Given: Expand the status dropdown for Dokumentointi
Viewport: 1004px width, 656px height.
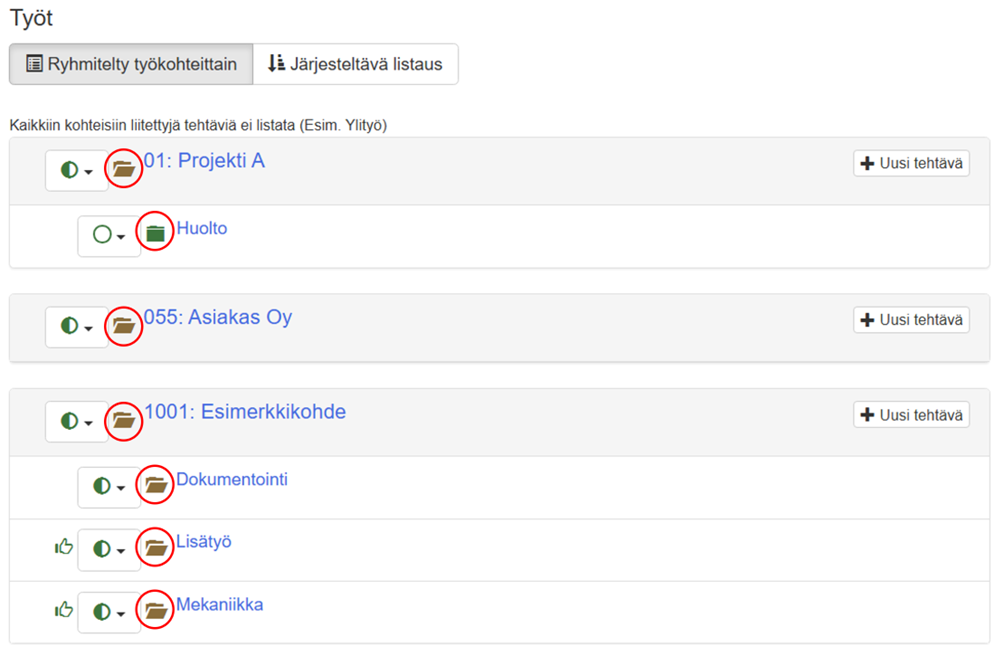Looking at the screenshot, I should click(x=109, y=487).
